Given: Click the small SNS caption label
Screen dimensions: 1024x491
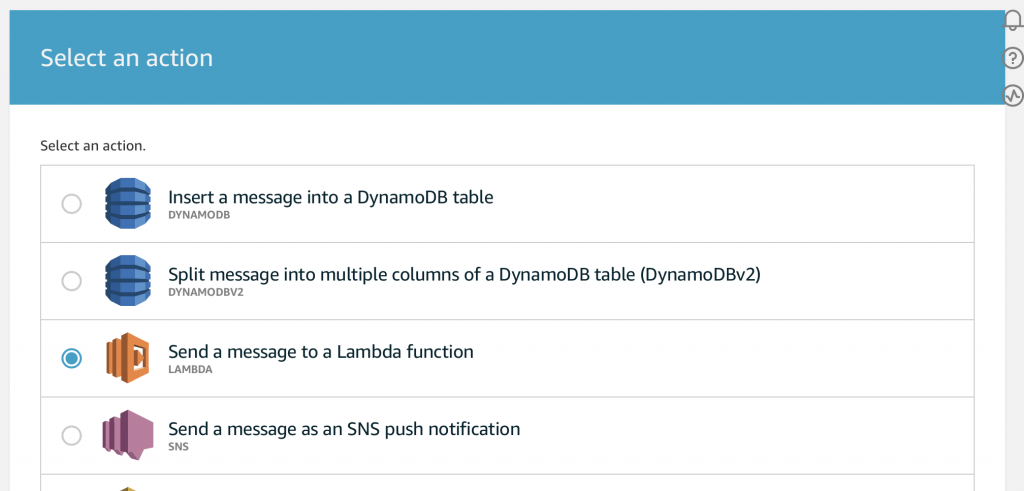Looking at the screenshot, I should tap(178, 447).
